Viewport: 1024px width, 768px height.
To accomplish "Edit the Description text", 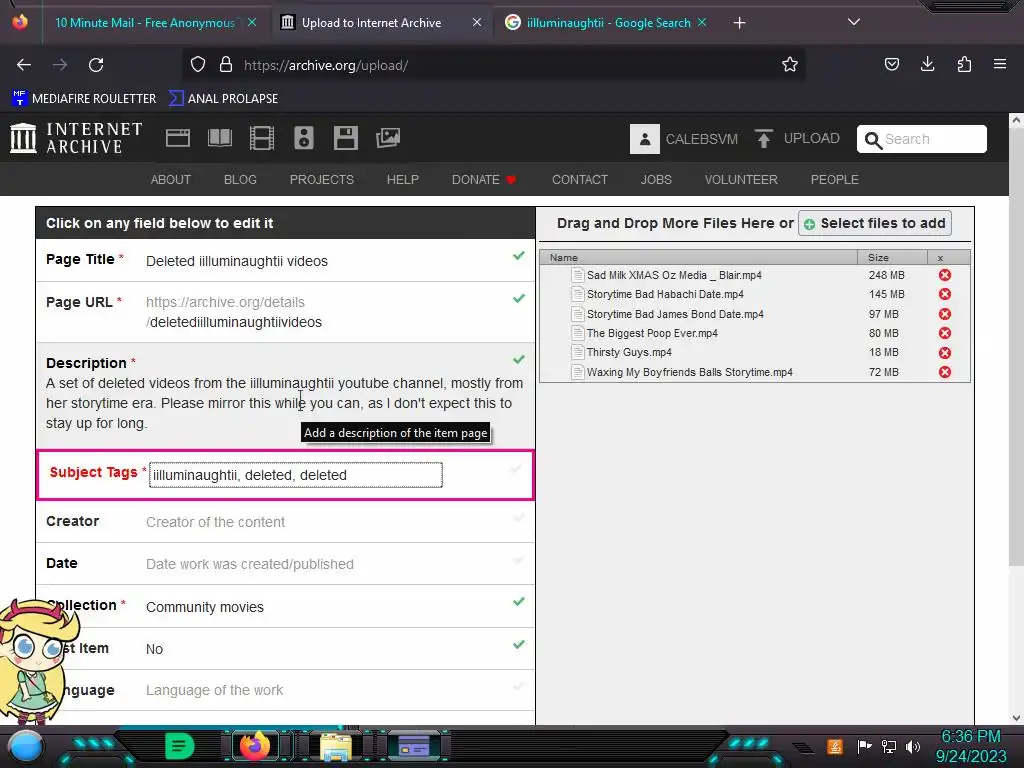I will 285,403.
